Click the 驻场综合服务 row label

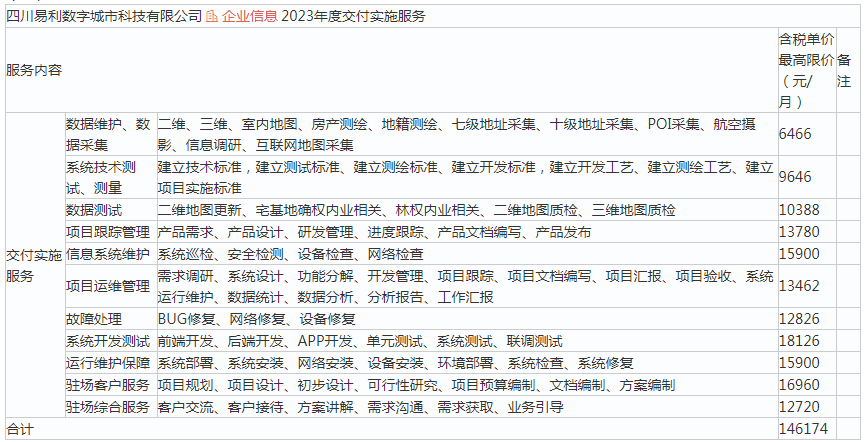tap(107, 407)
